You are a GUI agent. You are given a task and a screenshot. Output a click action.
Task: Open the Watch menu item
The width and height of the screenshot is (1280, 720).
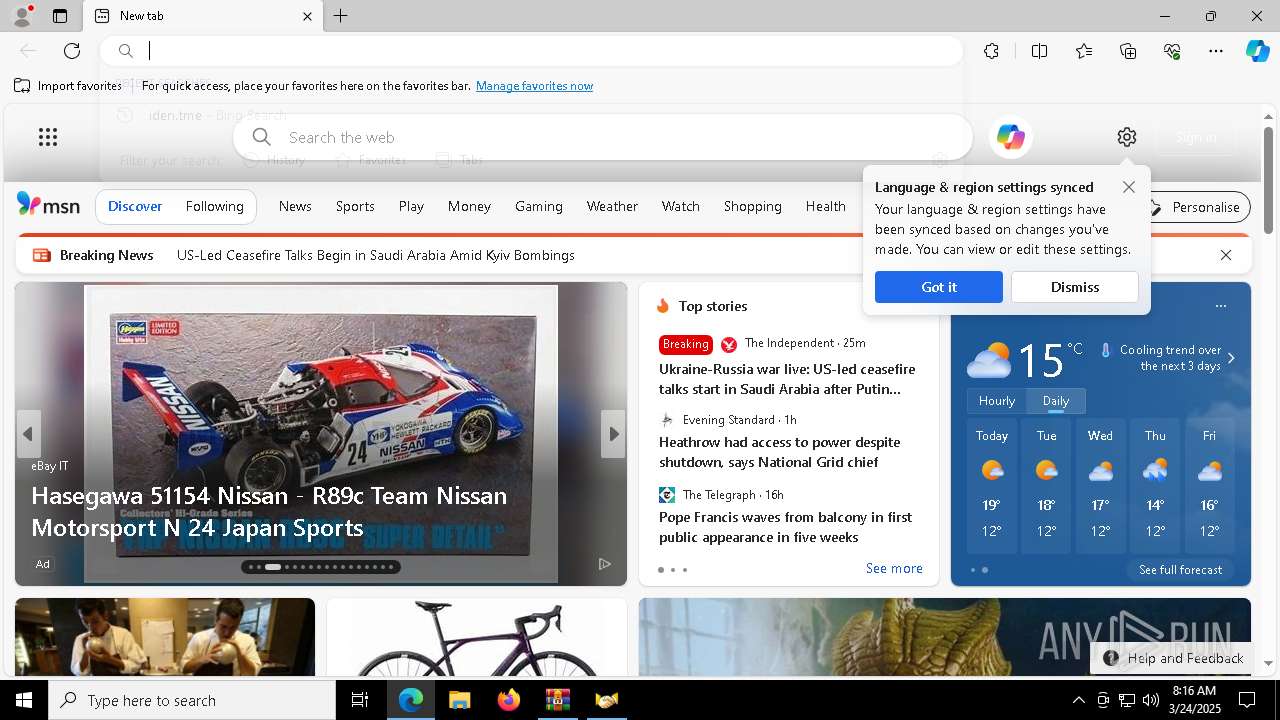[680, 206]
